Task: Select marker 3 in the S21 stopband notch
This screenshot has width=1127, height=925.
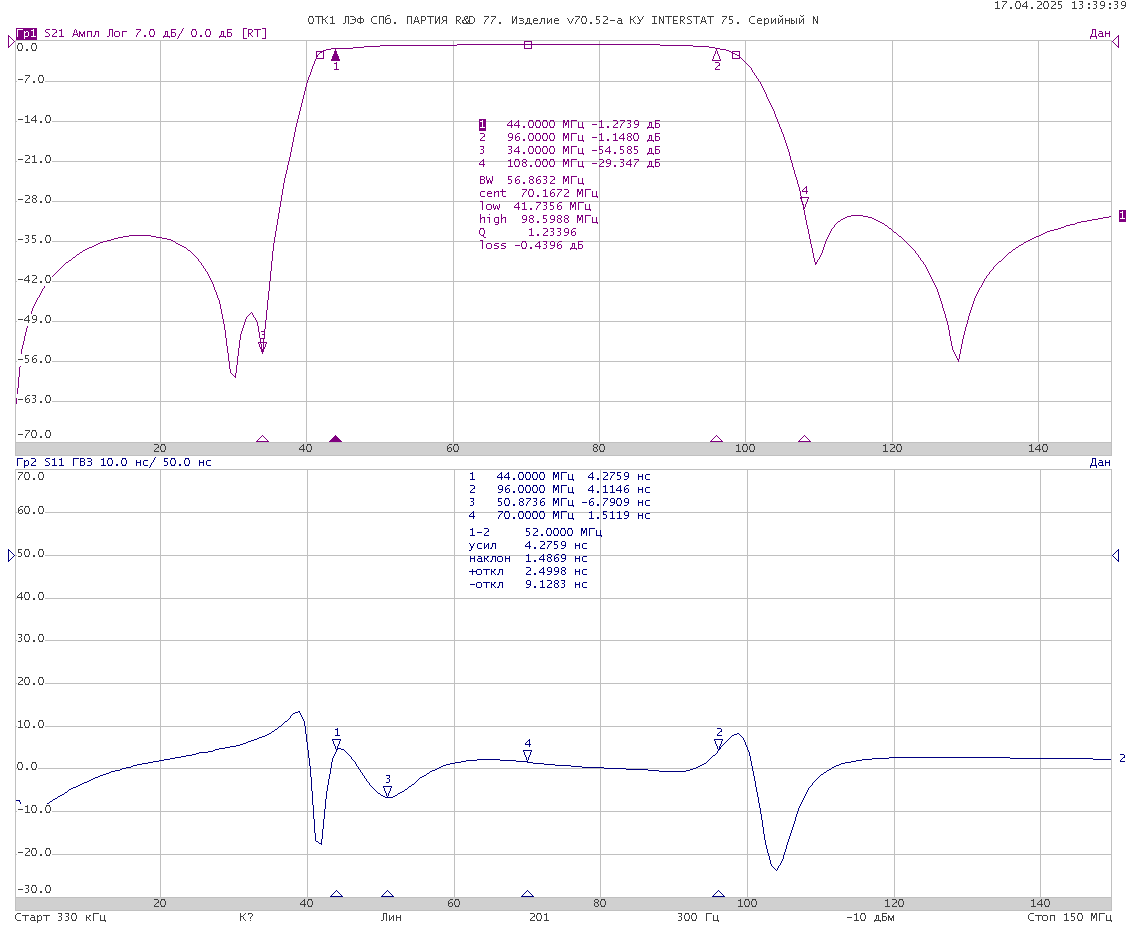Action: tap(262, 346)
